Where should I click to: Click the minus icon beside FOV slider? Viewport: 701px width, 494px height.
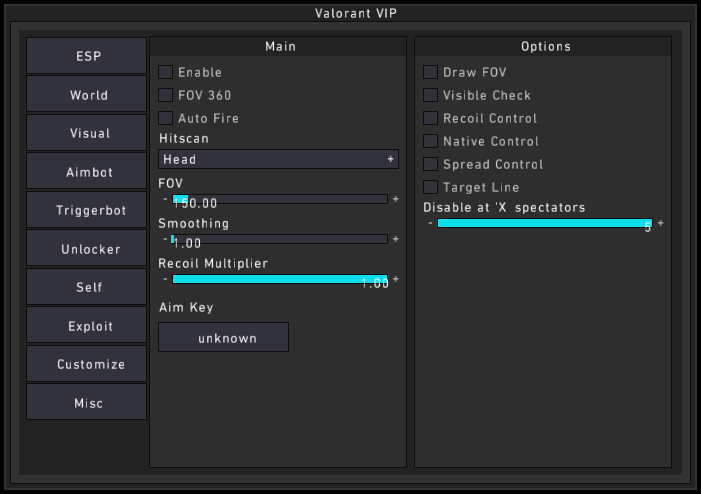pos(165,199)
